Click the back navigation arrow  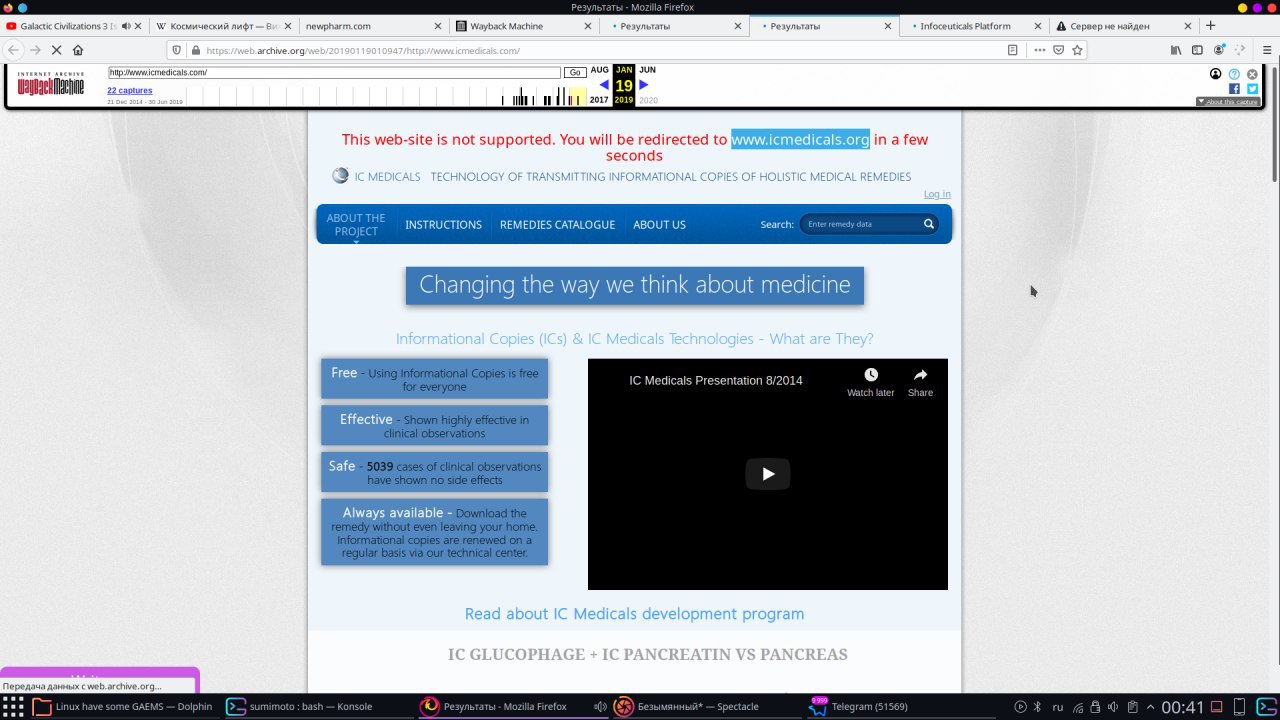click(13, 50)
